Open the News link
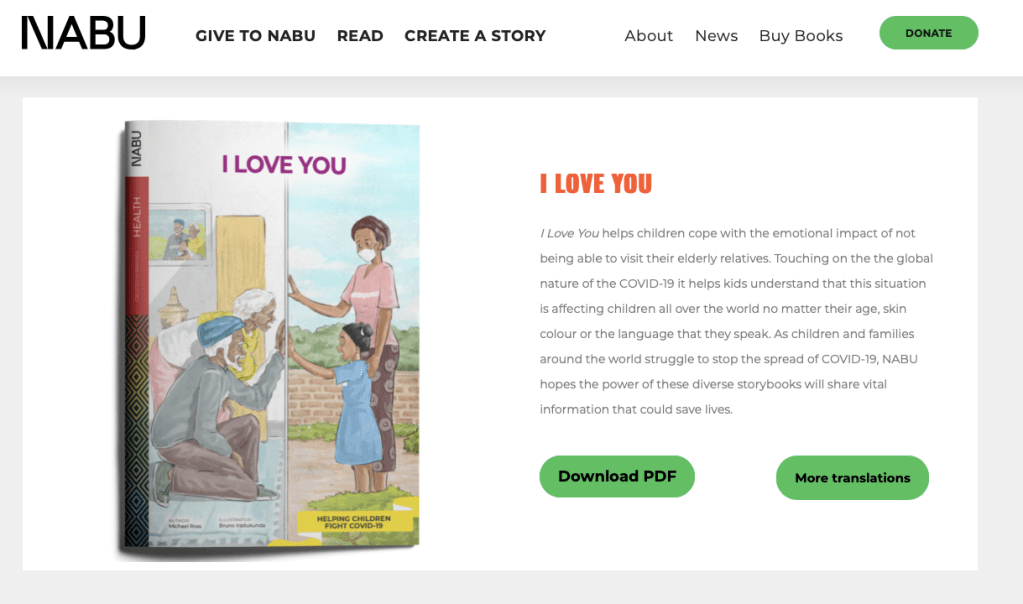Screen dimensions: 1023x604 tap(716, 36)
